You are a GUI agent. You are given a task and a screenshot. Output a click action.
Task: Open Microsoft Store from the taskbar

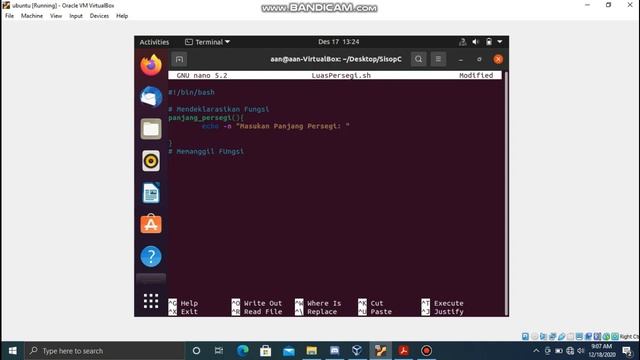(266, 351)
